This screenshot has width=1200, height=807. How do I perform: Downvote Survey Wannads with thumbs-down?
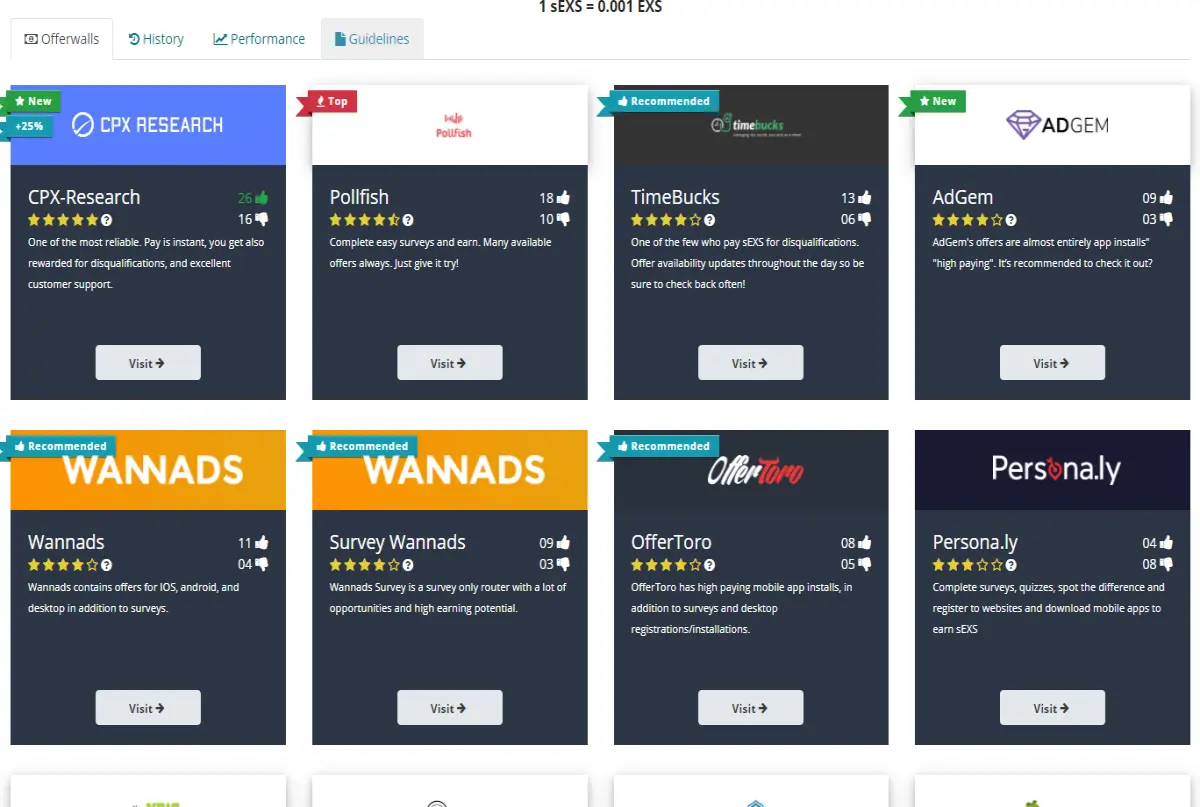(563, 564)
